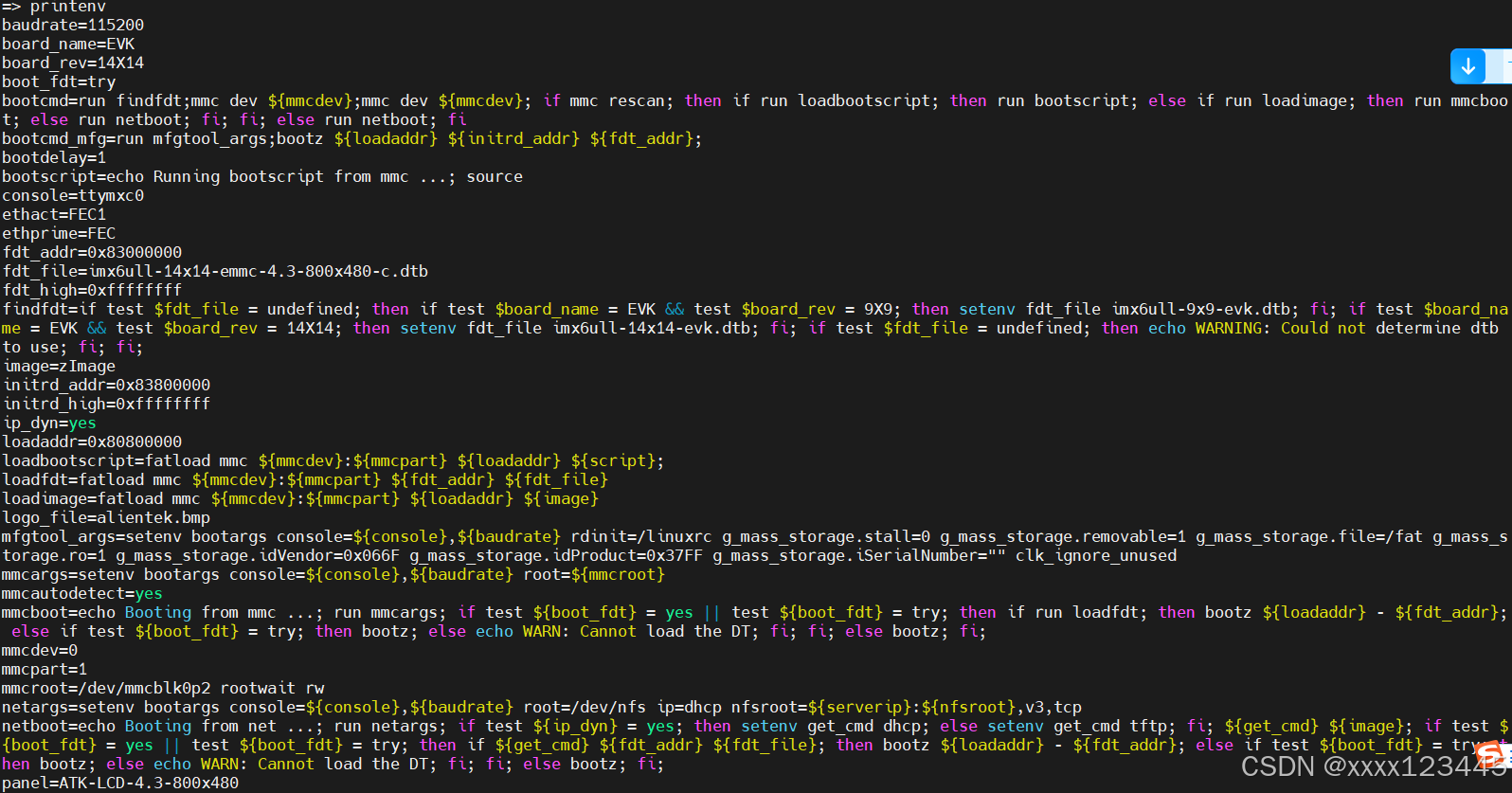This screenshot has height=793, width=1512.
Task: Click the findfdt=if test $fdt_file line
Action: [x=754, y=328]
